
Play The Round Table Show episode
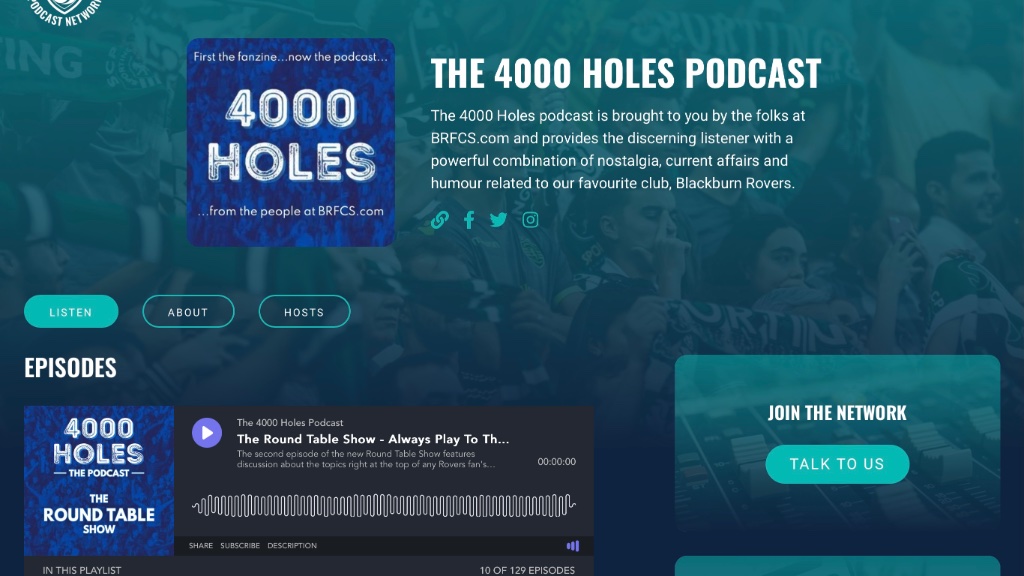[207, 432]
